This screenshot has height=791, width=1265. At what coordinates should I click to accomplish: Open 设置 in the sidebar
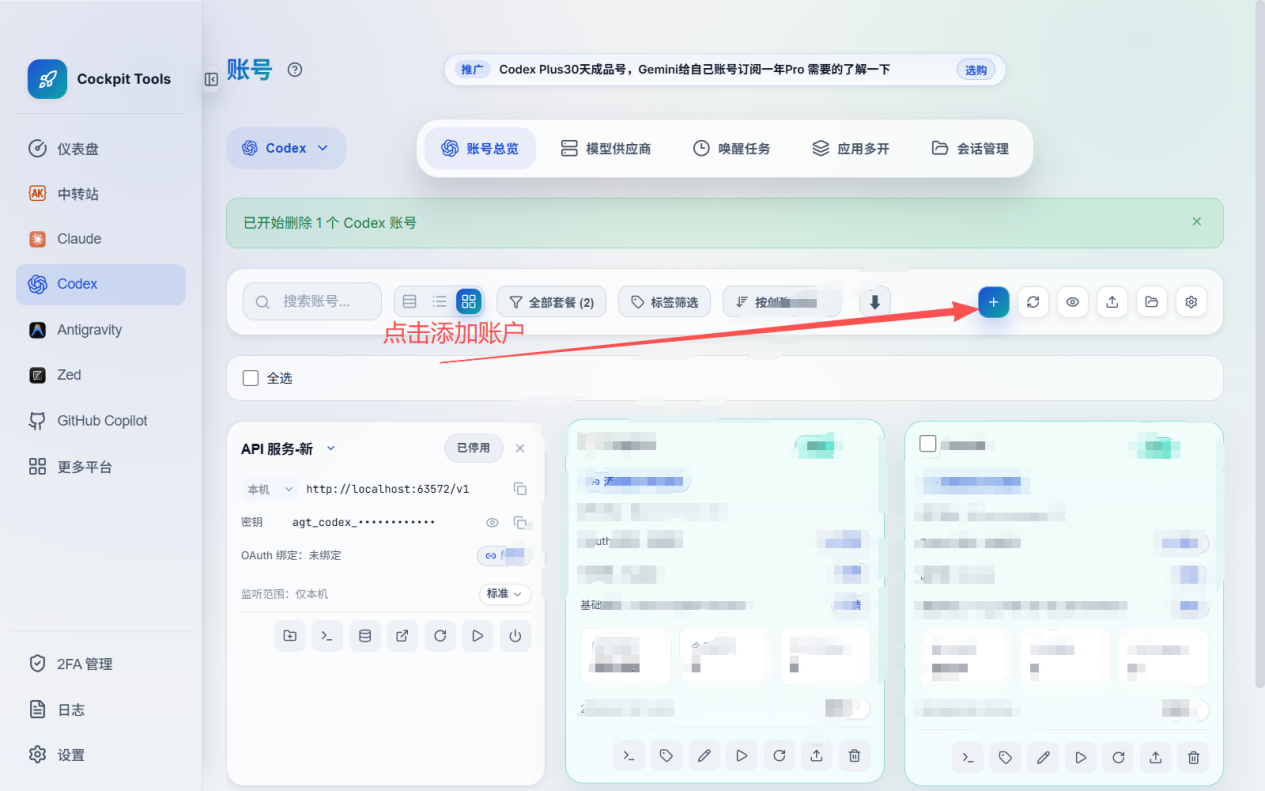tap(101, 755)
